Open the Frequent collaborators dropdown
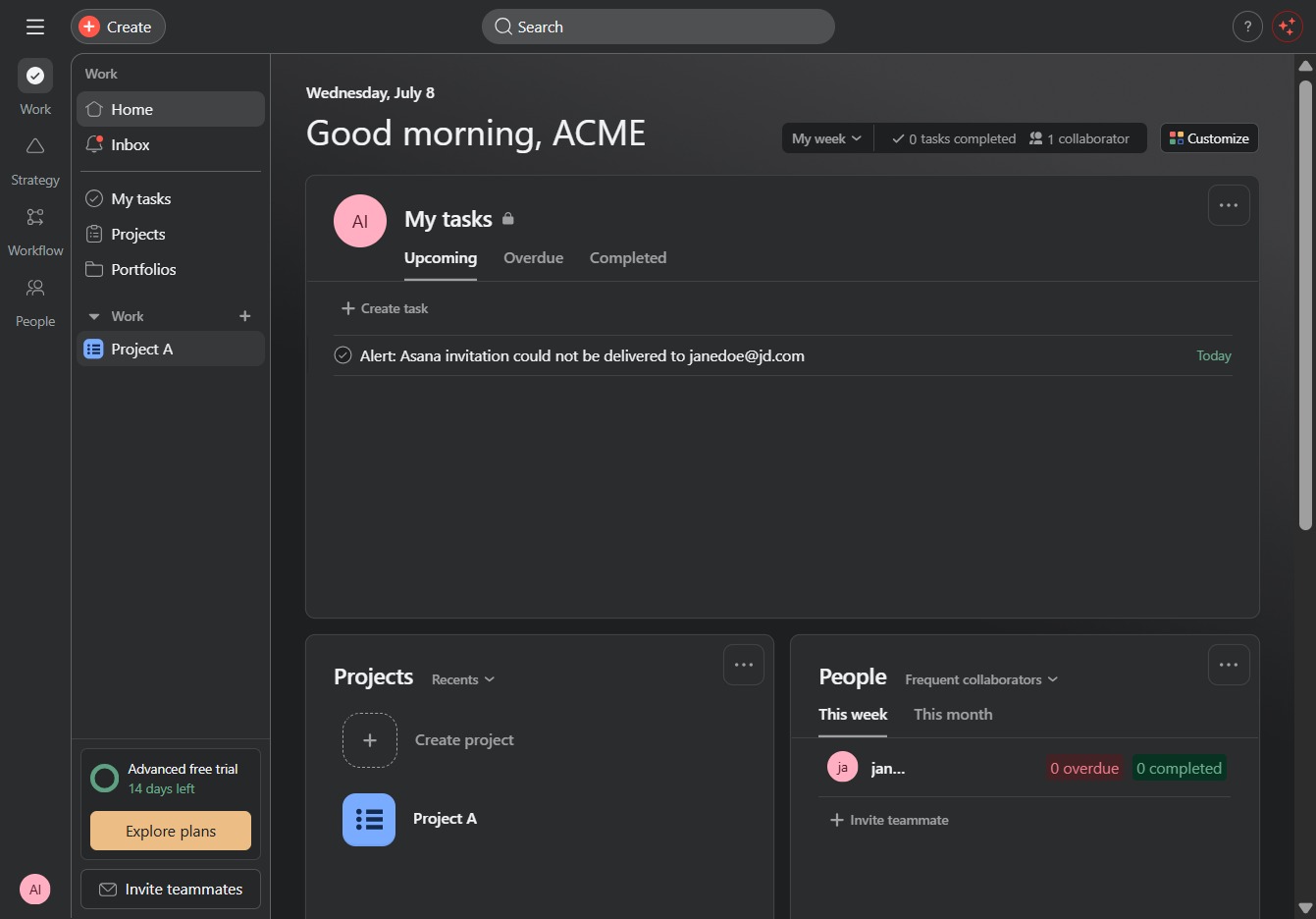The image size is (1316, 919). click(x=981, y=679)
